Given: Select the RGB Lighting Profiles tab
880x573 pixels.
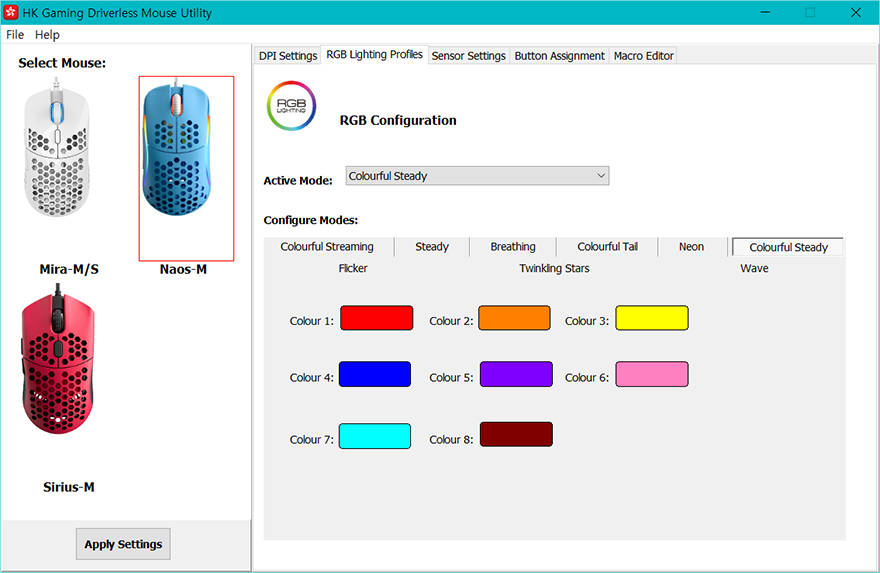Looking at the screenshot, I should (x=374, y=54).
